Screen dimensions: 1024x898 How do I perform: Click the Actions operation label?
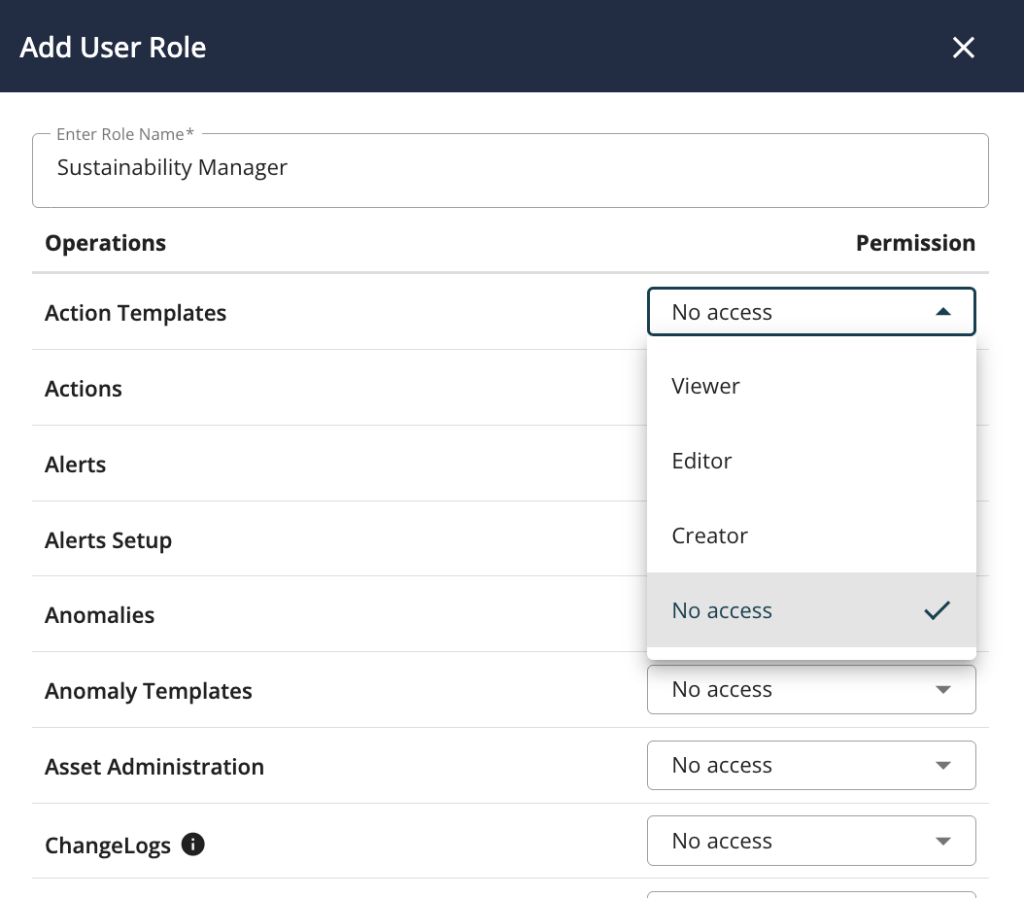point(83,389)
